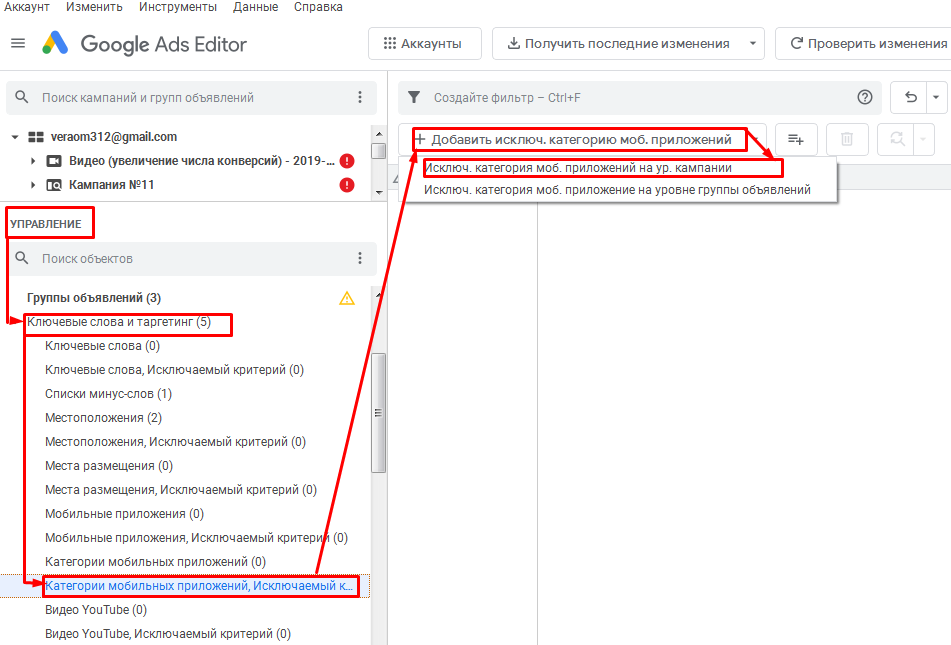Select Местоположения (2)
The image size is (951, 645).
[x=104, y=417]
